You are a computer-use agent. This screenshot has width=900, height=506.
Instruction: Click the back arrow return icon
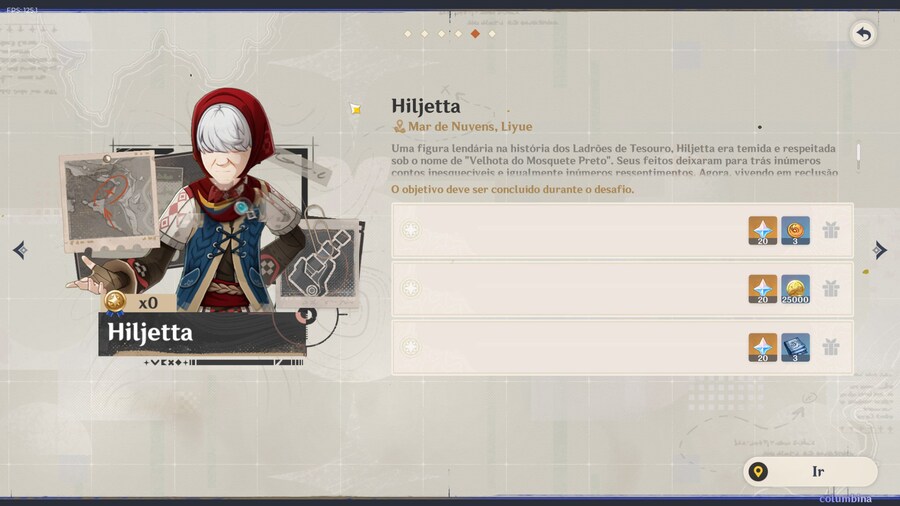pos(863,34)
